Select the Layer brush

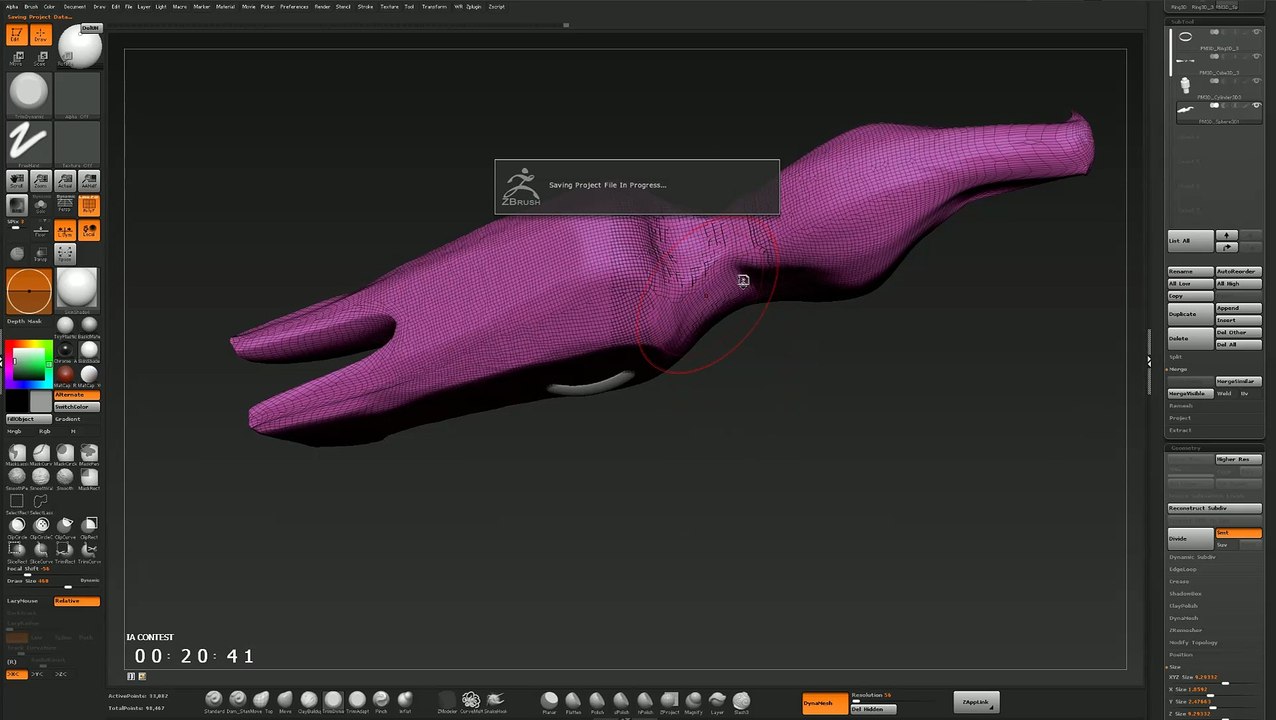(x=717, y=700)
